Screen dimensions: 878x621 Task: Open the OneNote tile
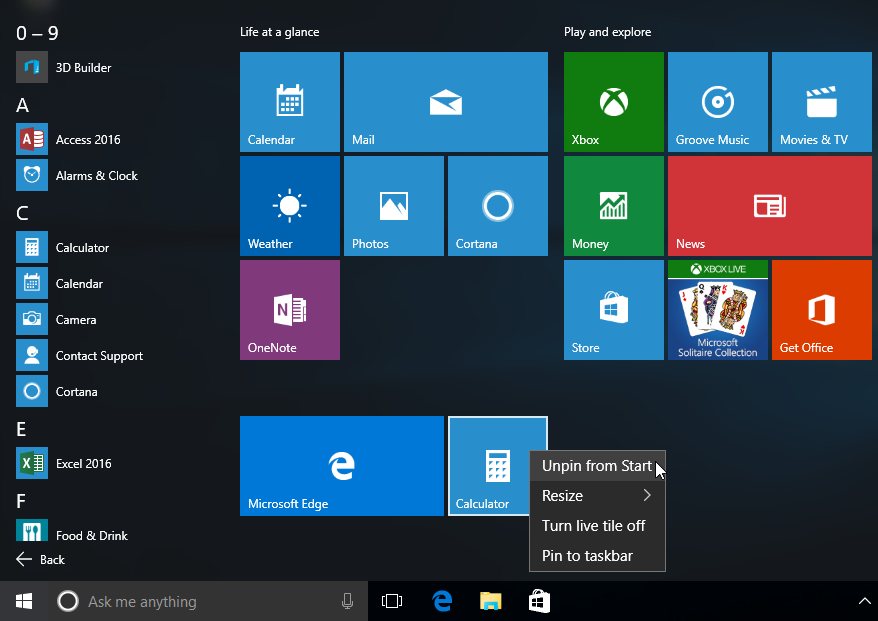tap(289, 310)
